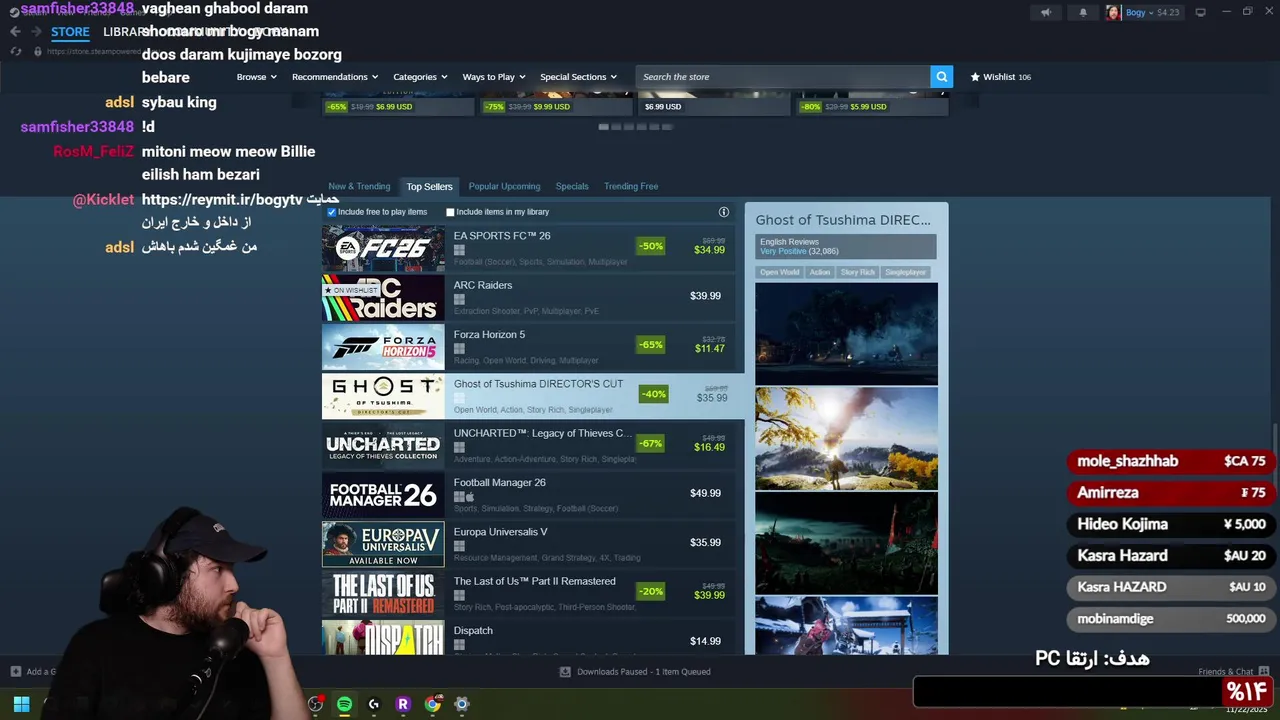Expand the Categories menu
This screenshot has width=1280, height=720.
point(420,77)
